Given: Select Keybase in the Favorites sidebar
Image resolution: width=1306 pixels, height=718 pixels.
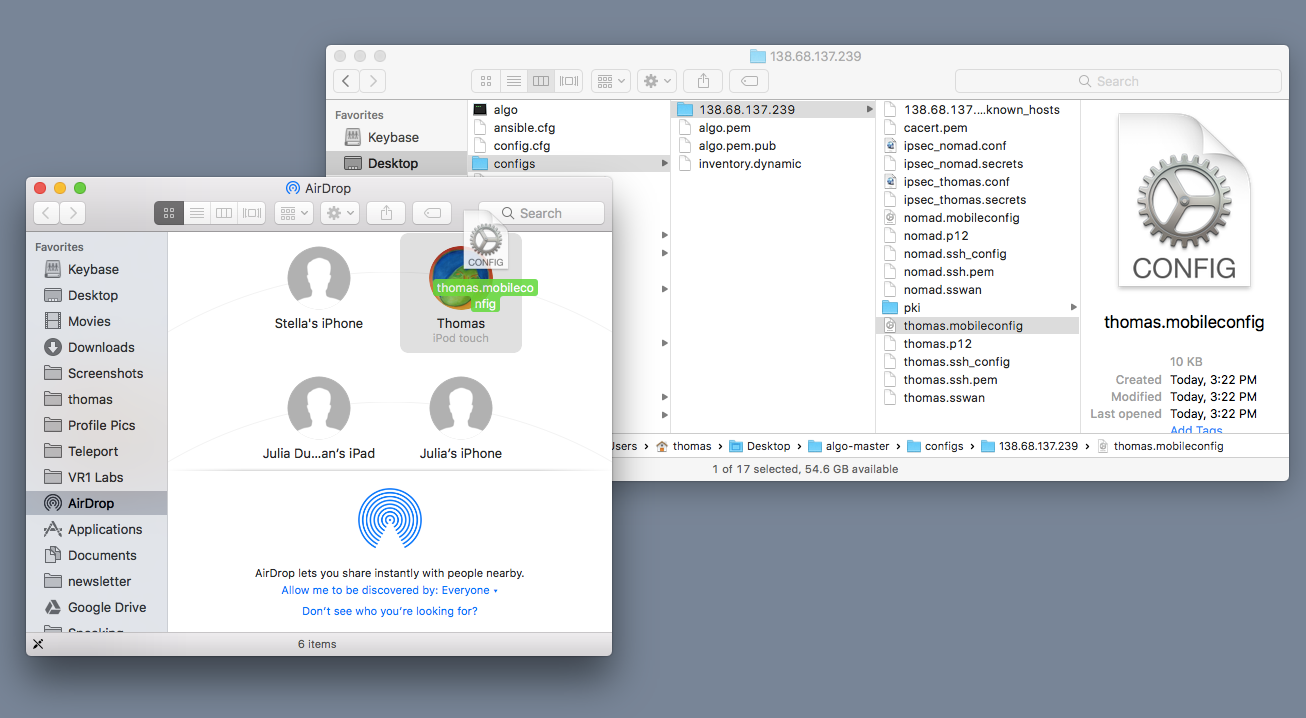Looking at the screenshot, I should [89, 269].
